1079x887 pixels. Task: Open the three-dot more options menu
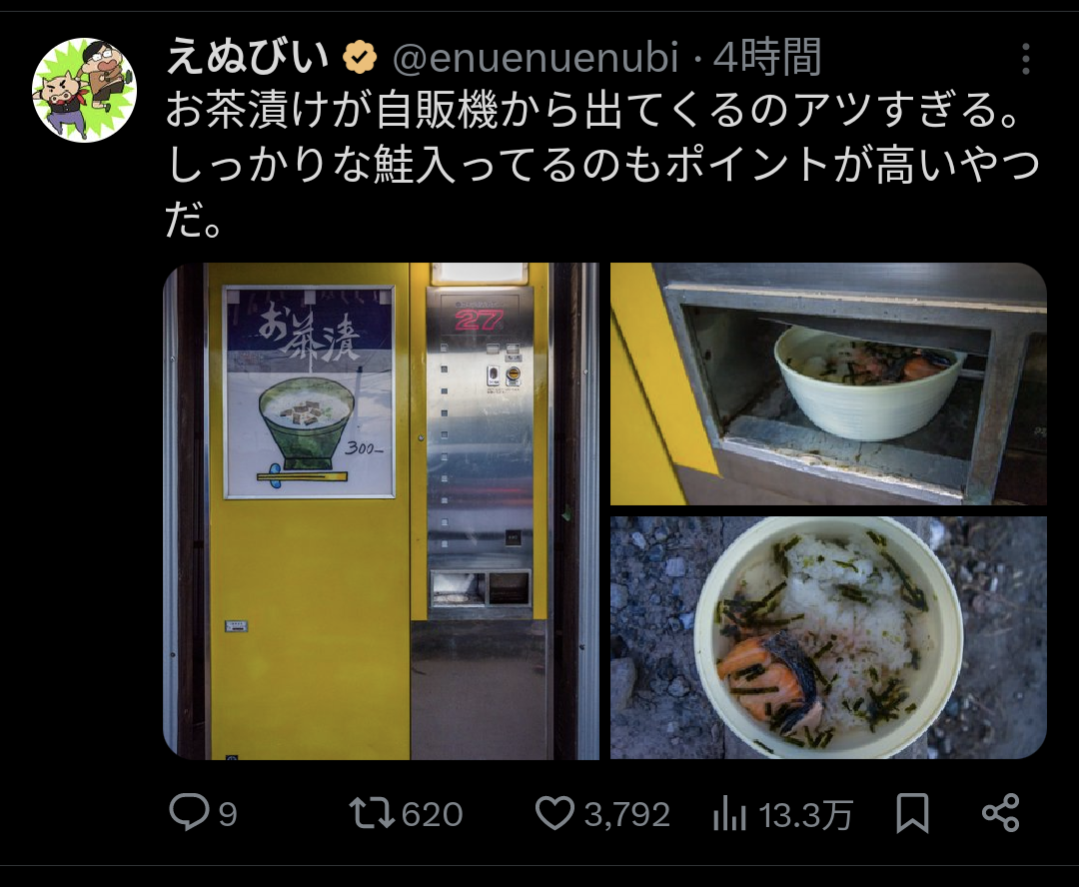click(1025, 58)
